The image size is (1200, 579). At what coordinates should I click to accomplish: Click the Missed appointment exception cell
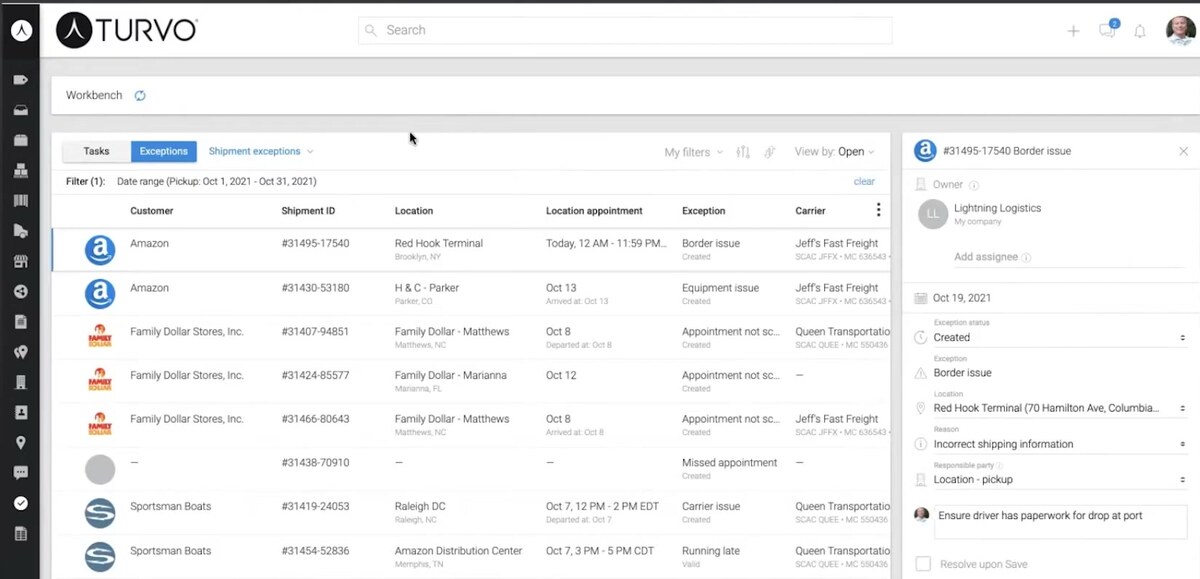pyautogui.click(x=729, y=468)
